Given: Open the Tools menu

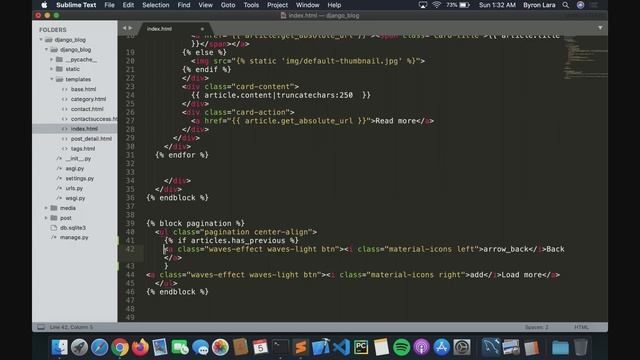Looking at the screenshot, I should point(251,5).
